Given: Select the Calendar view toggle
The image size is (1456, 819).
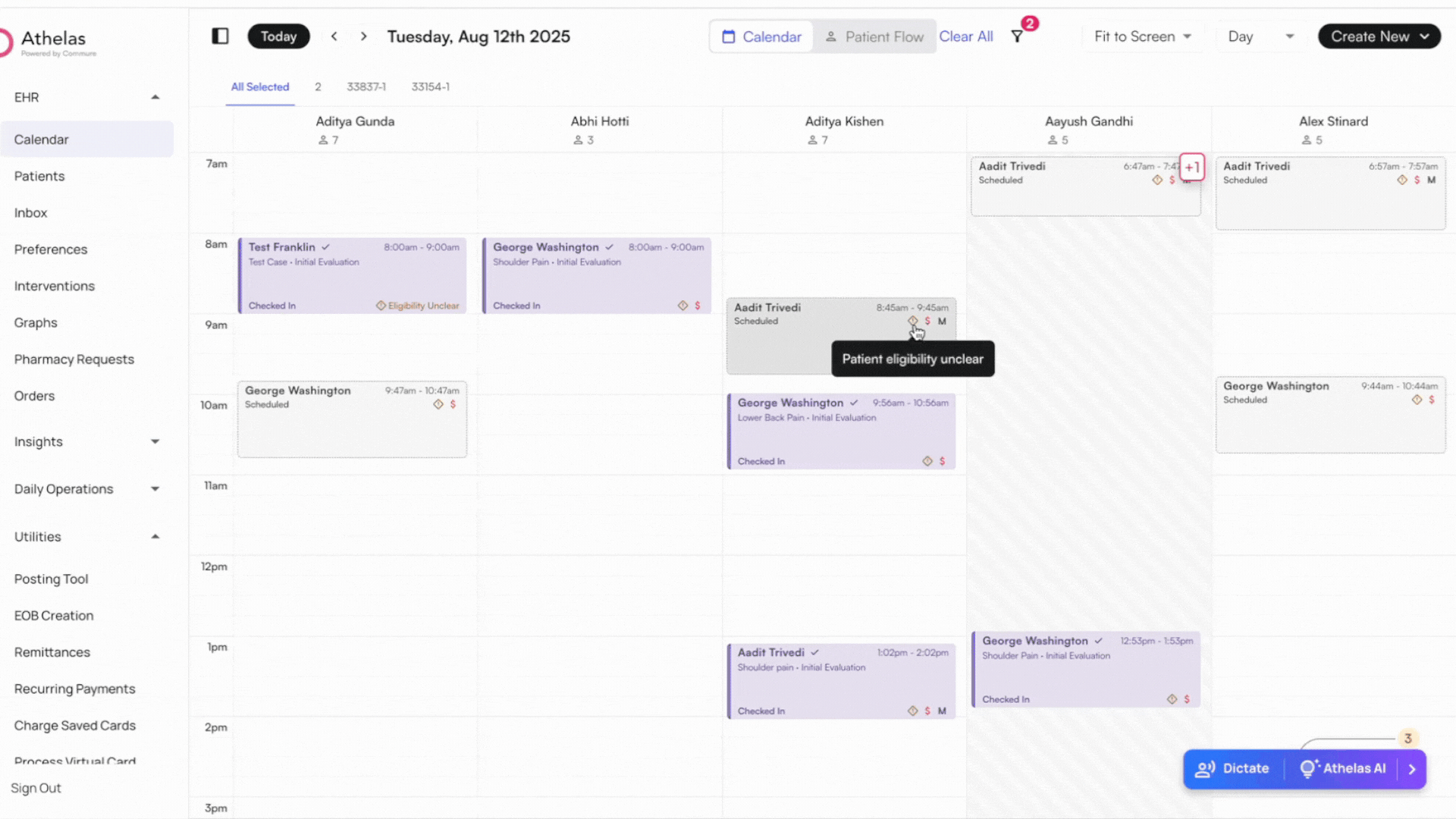Looking at the screenshot, I should pos(761,36).
